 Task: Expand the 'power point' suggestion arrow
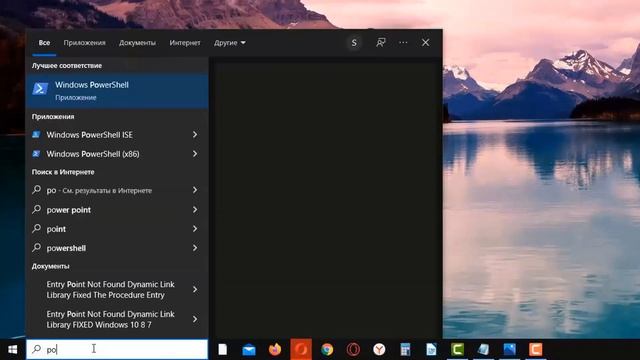click(x=195, y=210)
